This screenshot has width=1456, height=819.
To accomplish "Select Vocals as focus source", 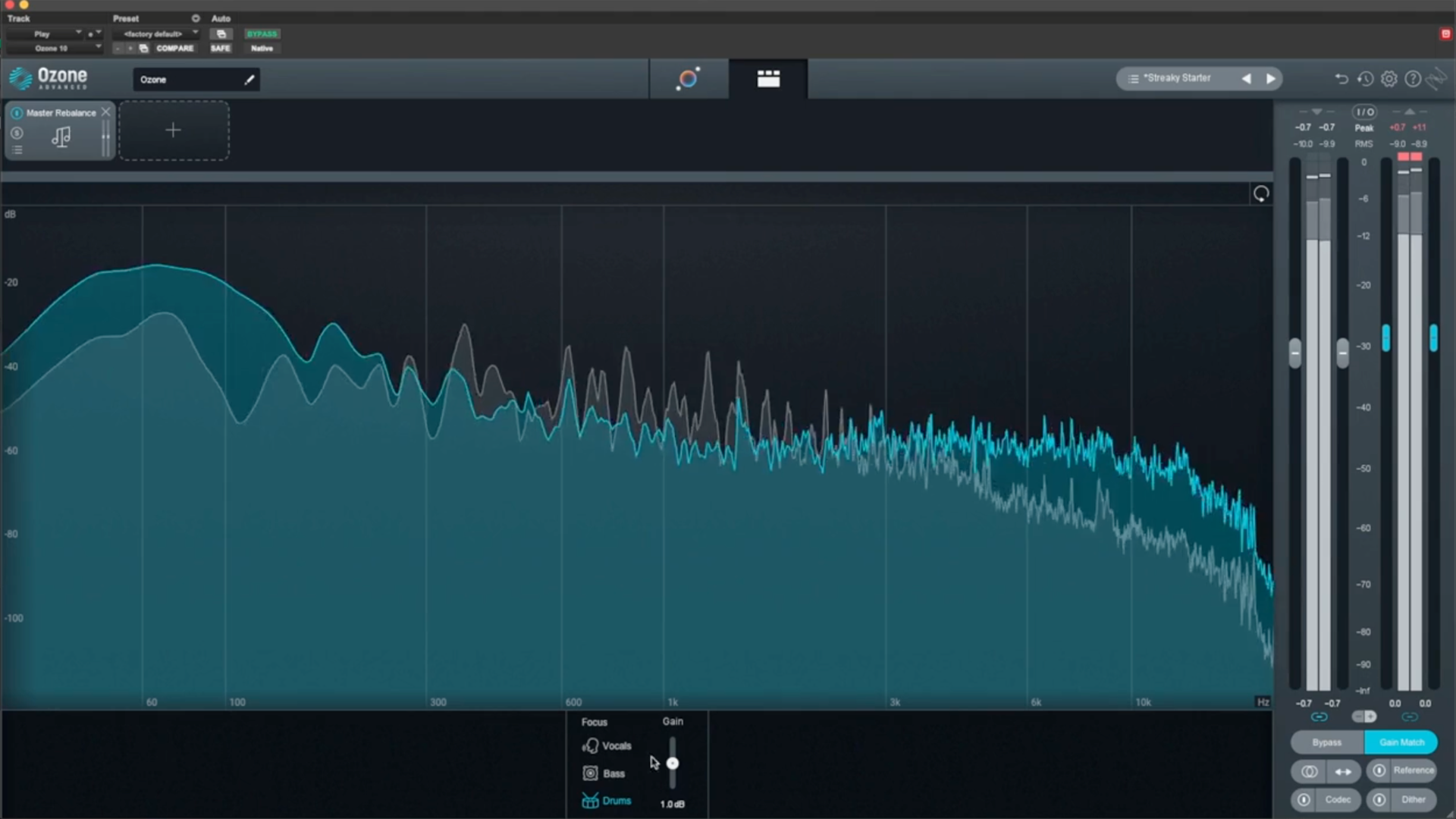I will click(607, 746).
